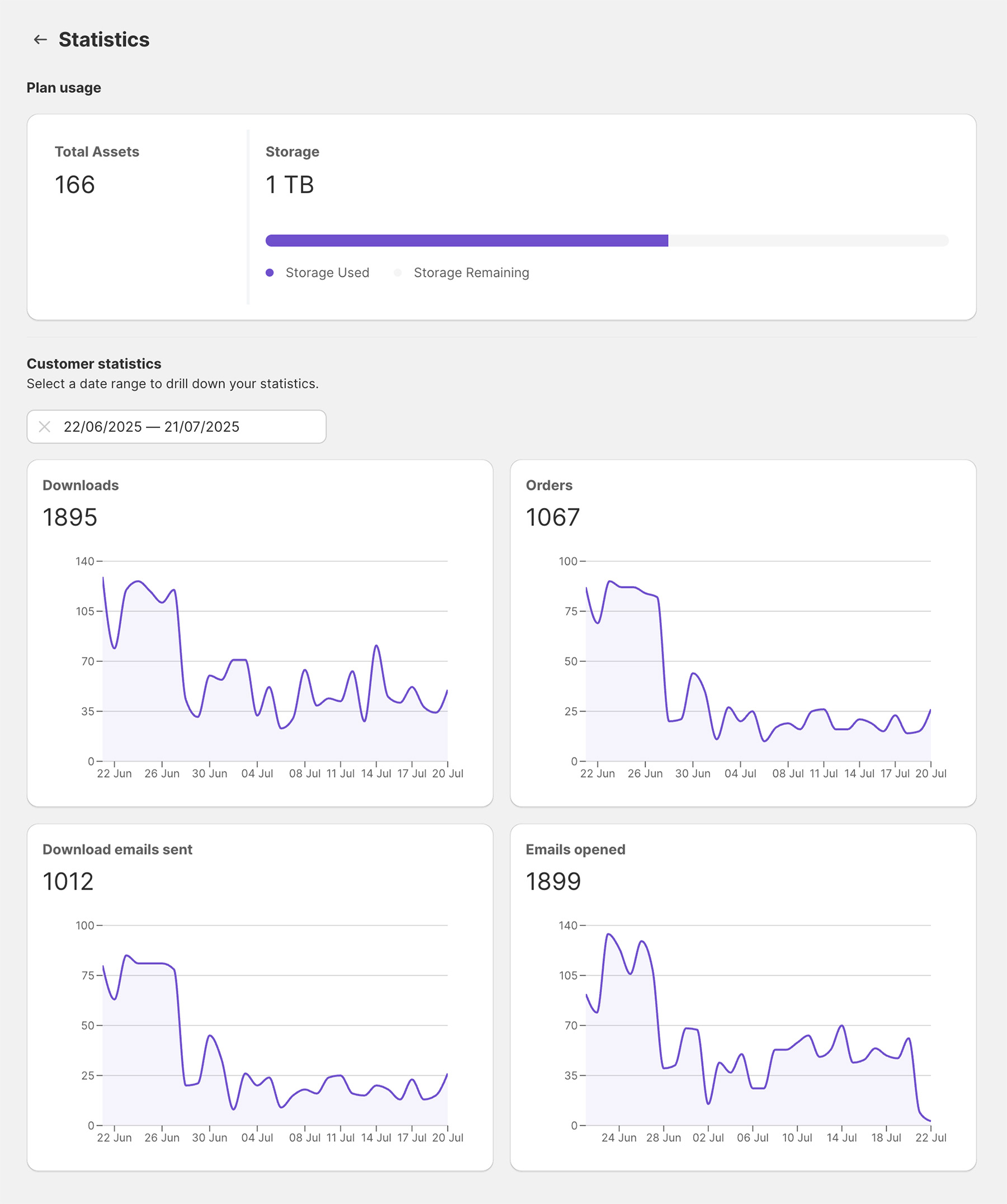Toggle the Storage Used legend label
This screenshot has width=1007, height=1204.
click(x=327, y=272)
